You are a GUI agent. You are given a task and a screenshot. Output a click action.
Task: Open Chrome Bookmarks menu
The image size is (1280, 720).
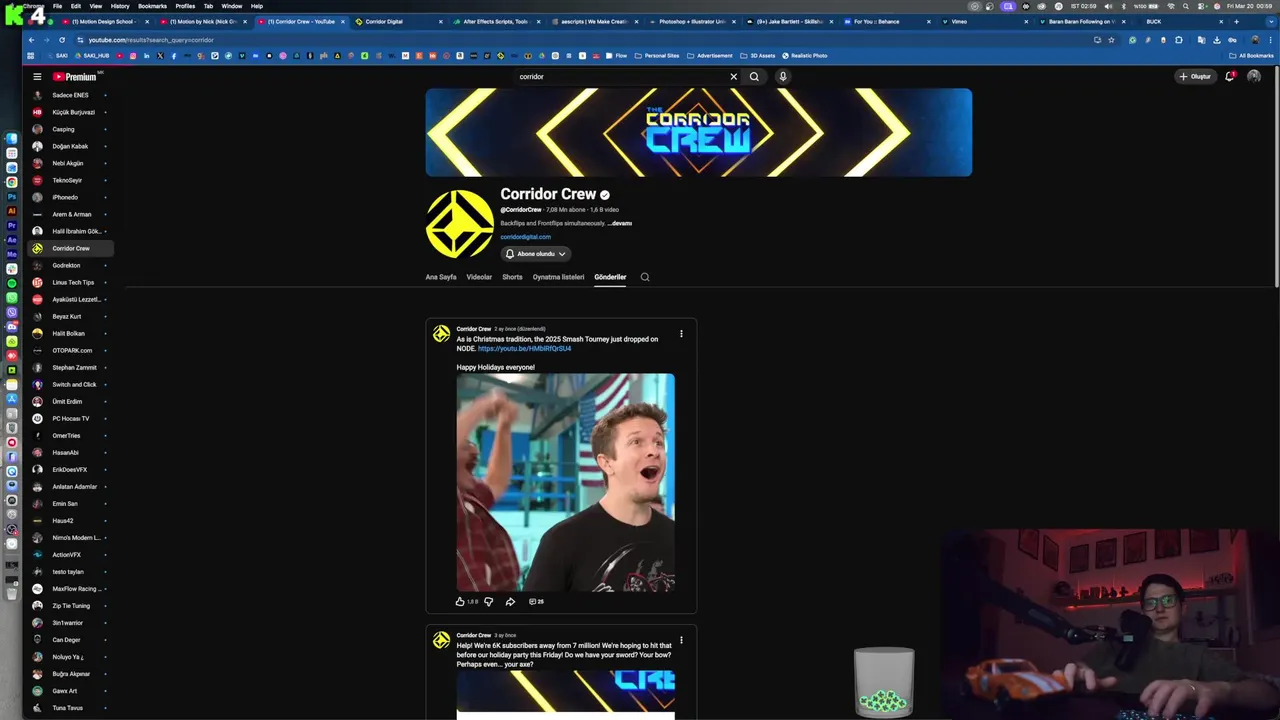tap(152, 6)
